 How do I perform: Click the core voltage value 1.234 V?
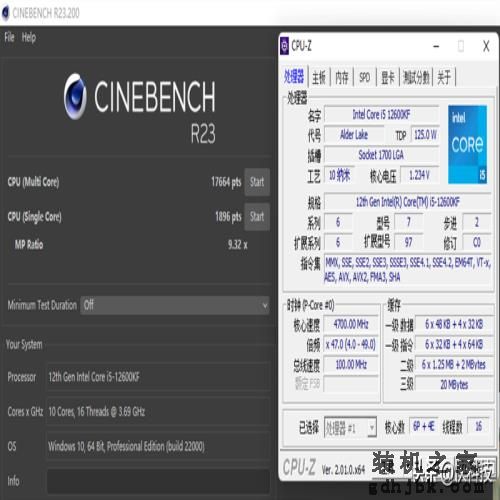coord(419,175)
